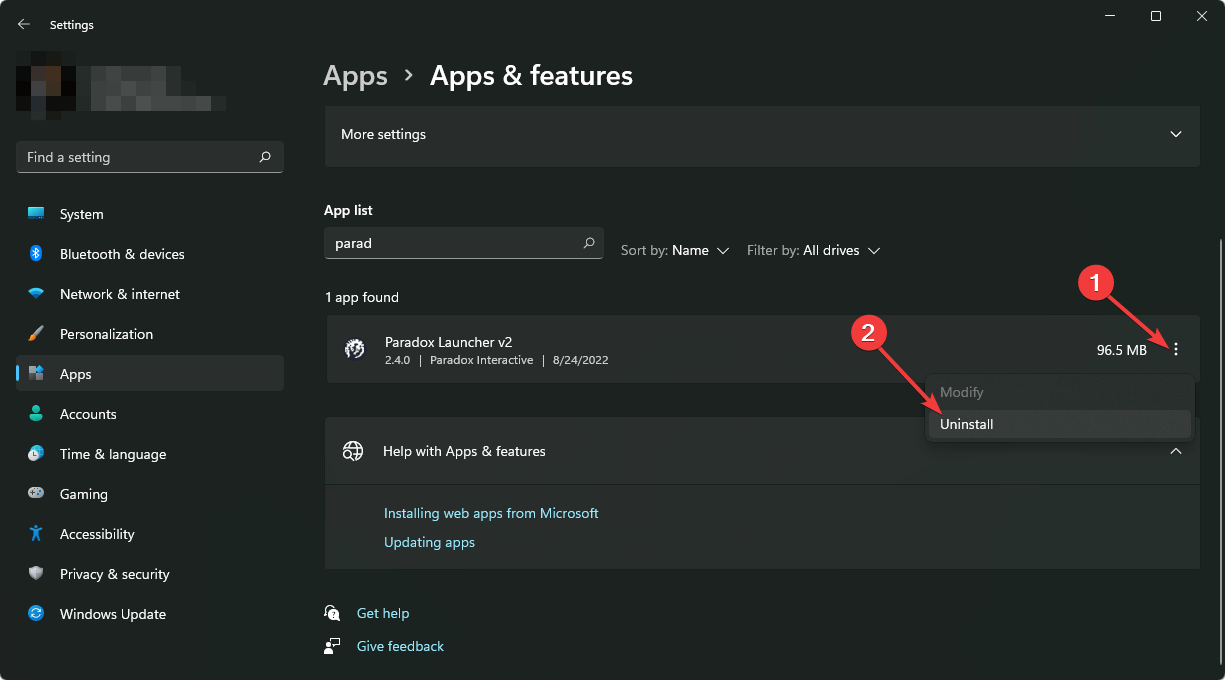Click the Paradox Launcher v2 app icon
1225x680 pixels.
(x=354, y=349)
